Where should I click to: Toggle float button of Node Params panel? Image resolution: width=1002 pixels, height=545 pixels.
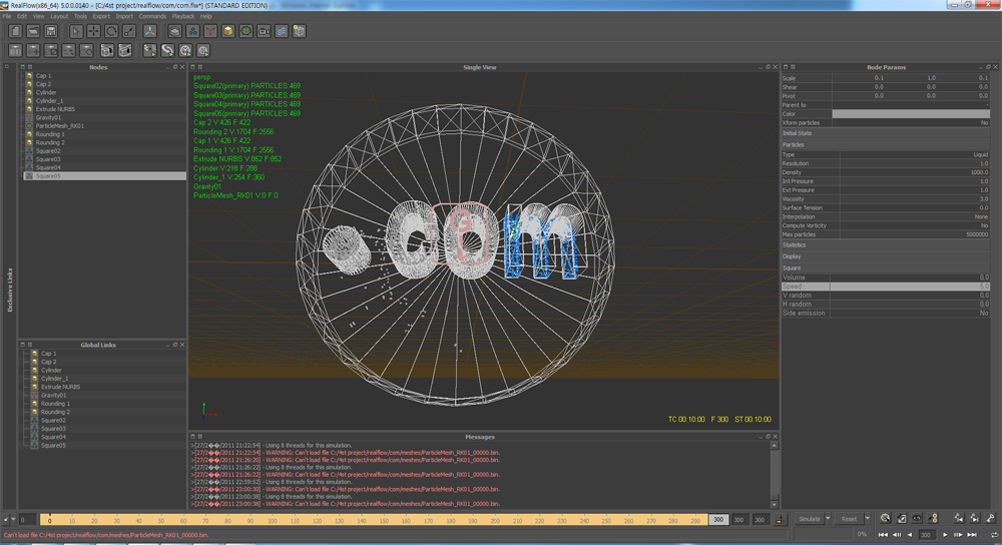[x=988, y=67]
